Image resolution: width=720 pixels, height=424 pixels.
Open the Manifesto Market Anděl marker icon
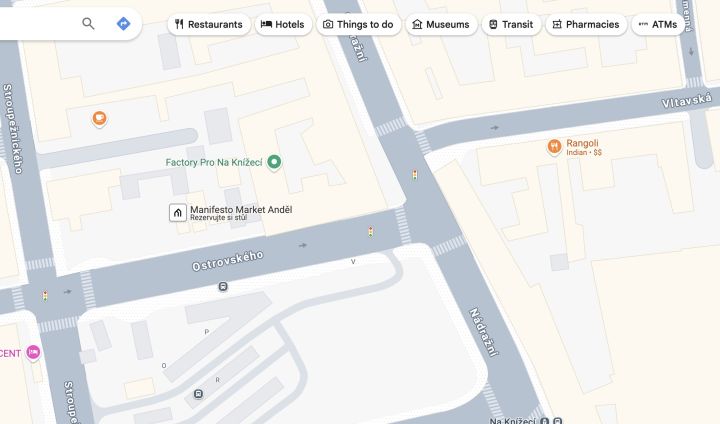(178, 213)
